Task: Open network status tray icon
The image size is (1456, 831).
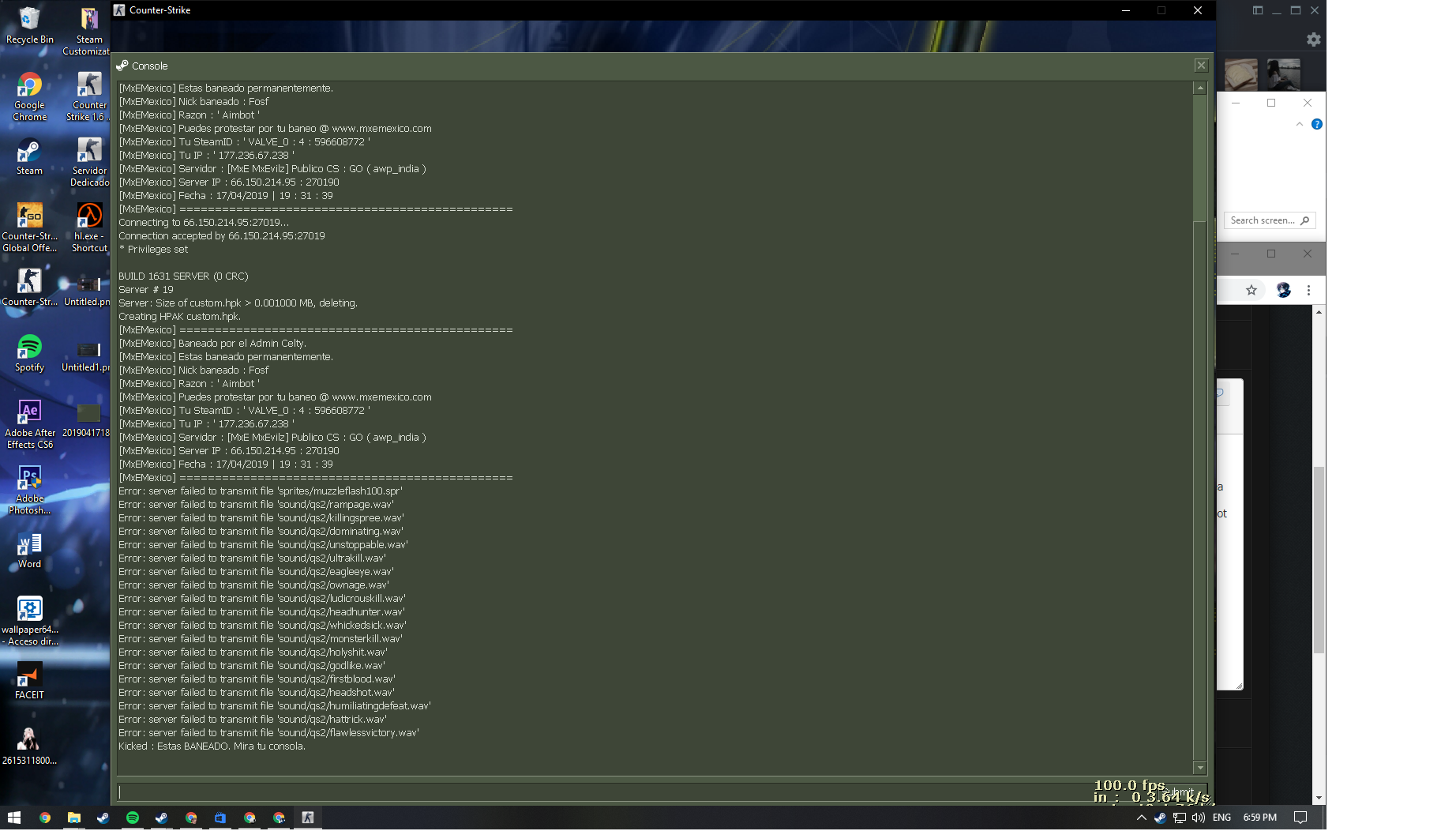Action: pos(1180,818)
